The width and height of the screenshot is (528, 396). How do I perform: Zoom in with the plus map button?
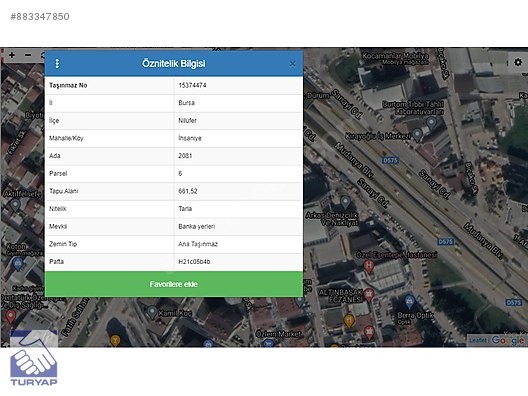click(x=12, y=55)
